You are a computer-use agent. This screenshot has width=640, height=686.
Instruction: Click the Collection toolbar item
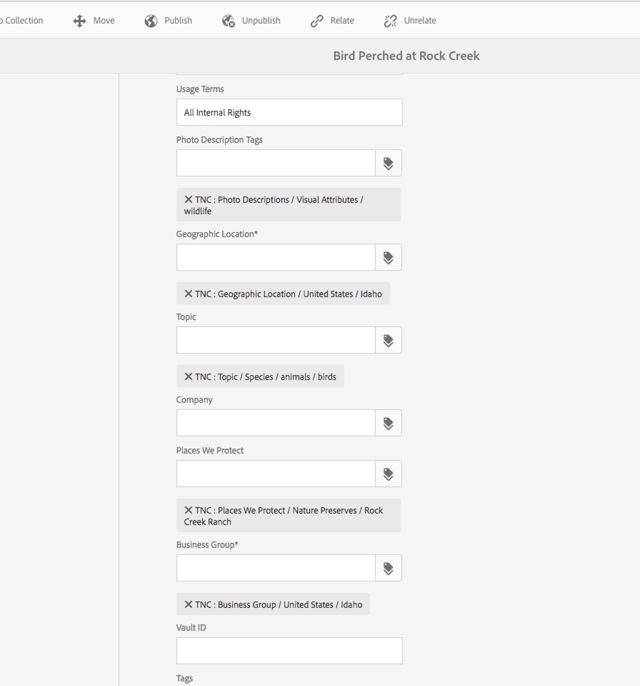point(22,21)
